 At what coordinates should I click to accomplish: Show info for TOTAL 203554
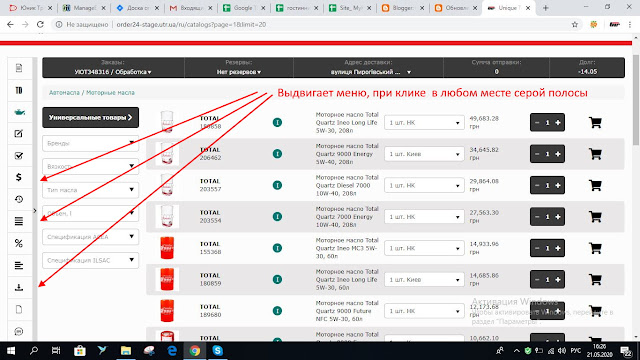point(277,217)
